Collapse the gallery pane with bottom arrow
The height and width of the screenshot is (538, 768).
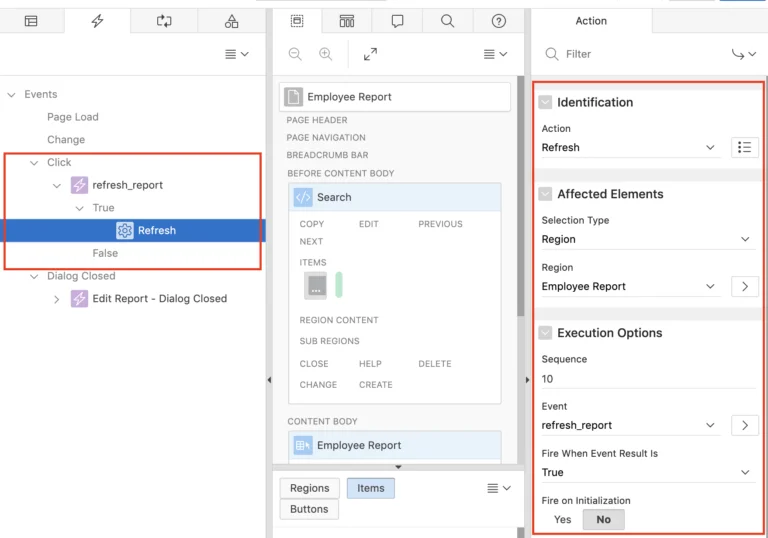pyautogui.click(x=398, y=467)
